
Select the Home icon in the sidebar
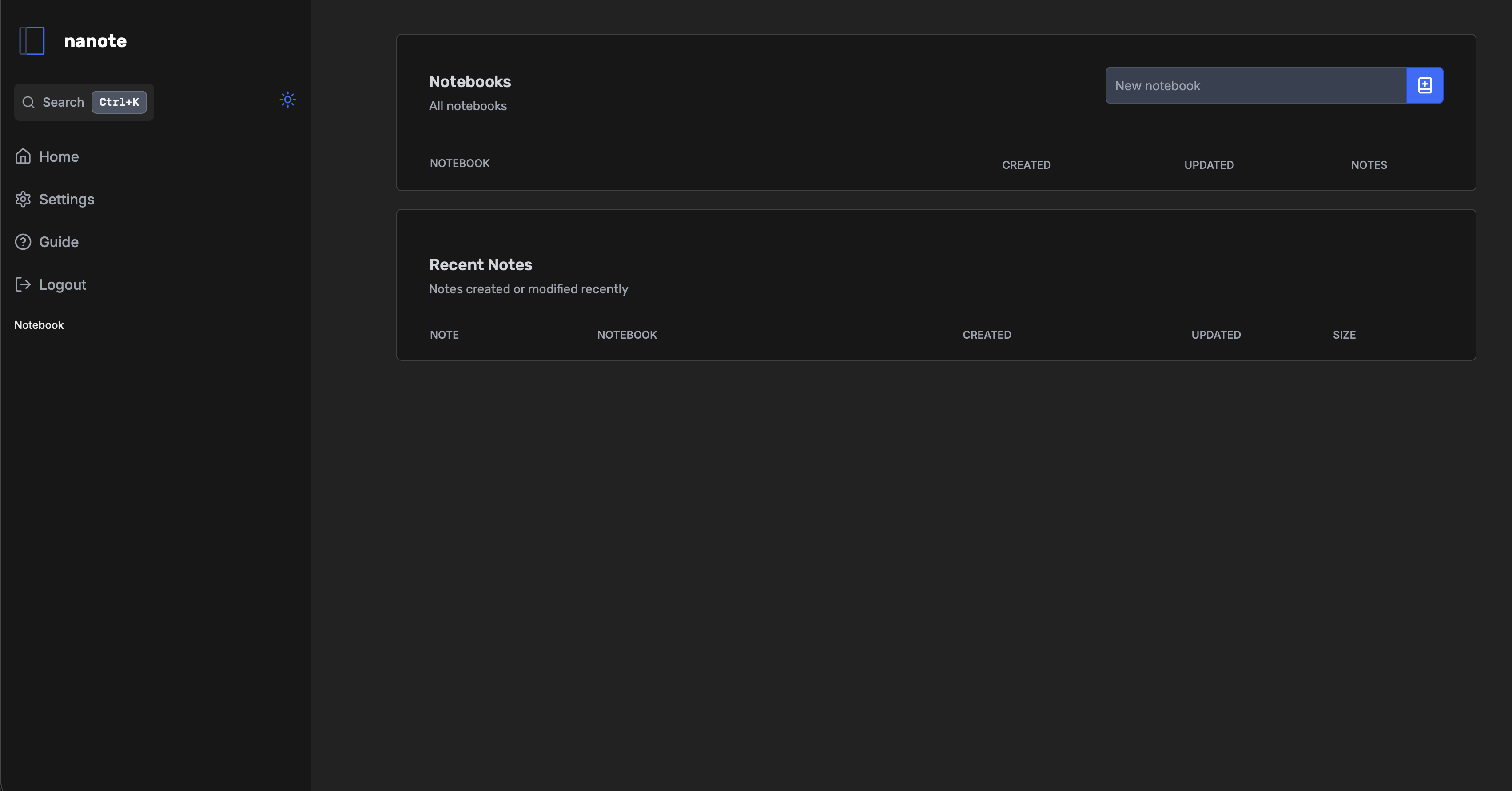click(23, 156)
